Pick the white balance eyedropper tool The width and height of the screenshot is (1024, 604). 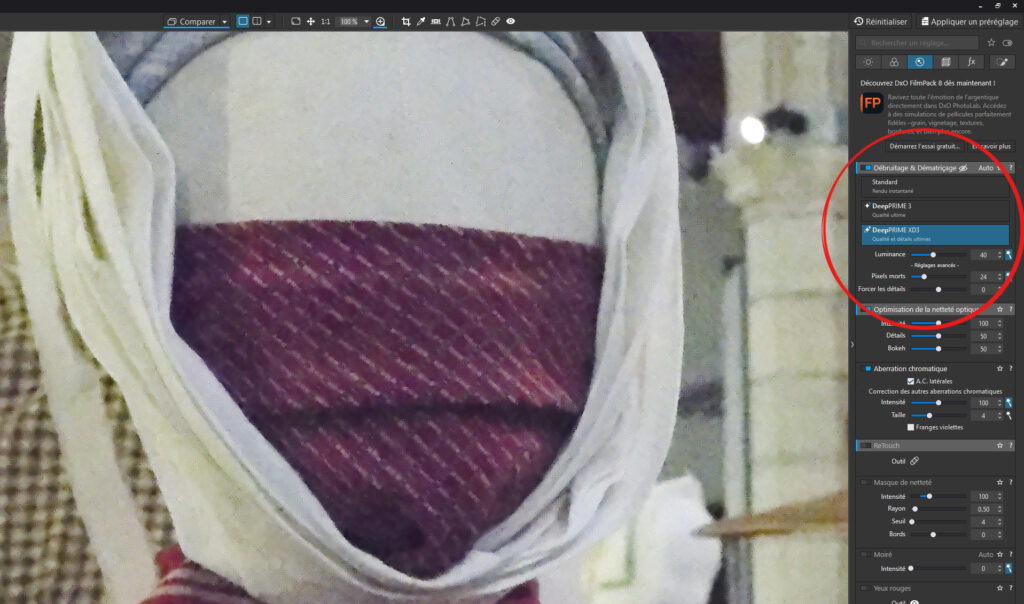click(x=421, y=21)
